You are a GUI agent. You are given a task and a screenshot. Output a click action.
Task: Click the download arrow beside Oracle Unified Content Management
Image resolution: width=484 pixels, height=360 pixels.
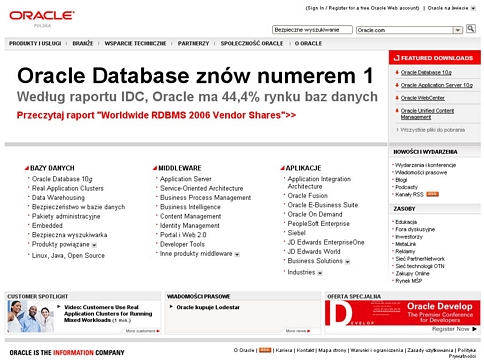[397, 110]
